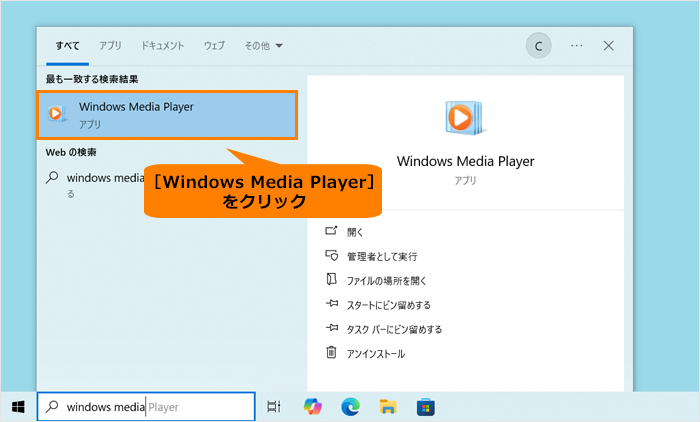Click the pin icon beside タスク バーにピン留めする
The width and height of the screenshot is (700, 422).
click(x=332, y=328)
